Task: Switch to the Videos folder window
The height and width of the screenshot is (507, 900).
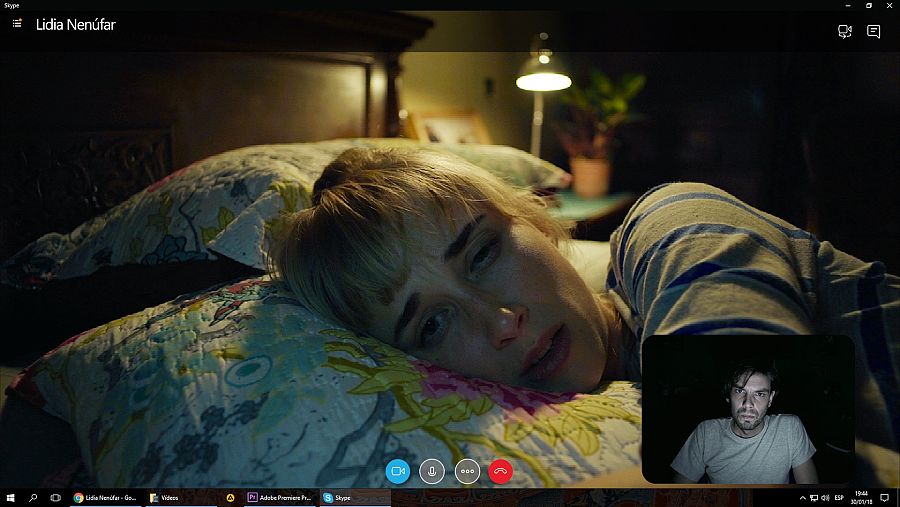Action: pos(181,498)
